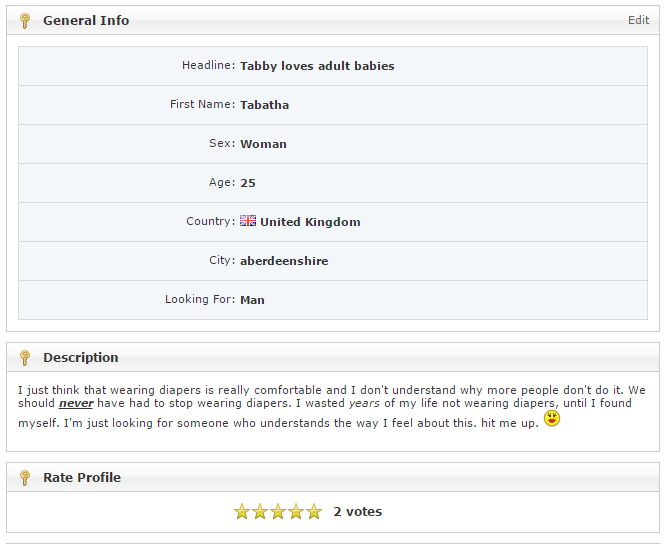Screen dimensions: 667x544
Task: Open the Edit link for General Info
Action: pos(638,20)
